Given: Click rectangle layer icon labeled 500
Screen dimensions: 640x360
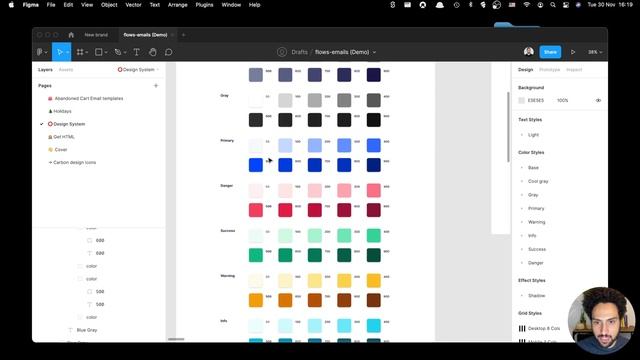Looking at the screenshot, I should 89,291.
